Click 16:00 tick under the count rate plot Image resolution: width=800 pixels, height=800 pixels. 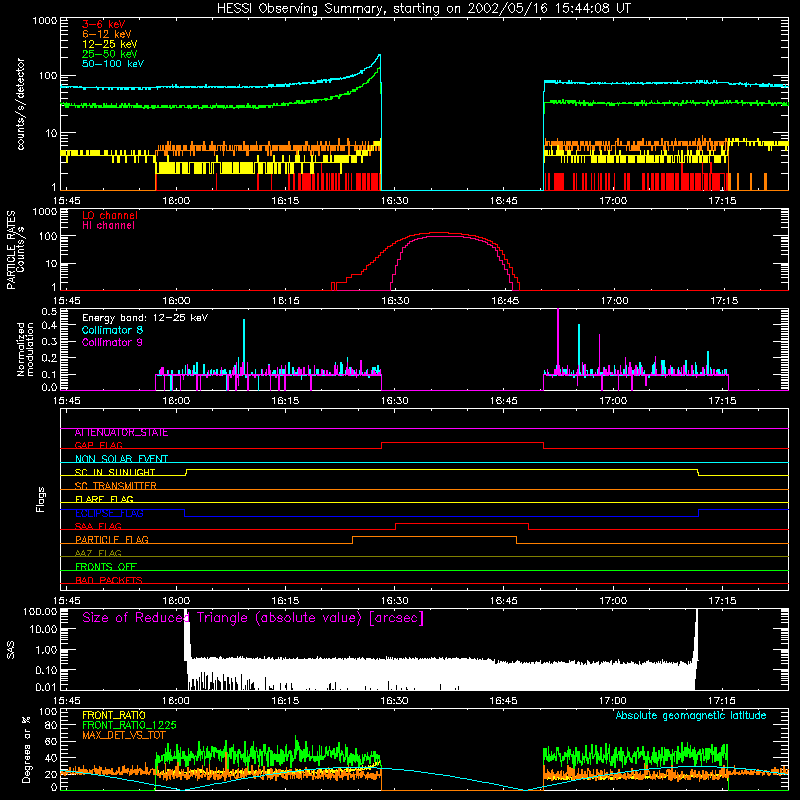click(x=176, y=201)
